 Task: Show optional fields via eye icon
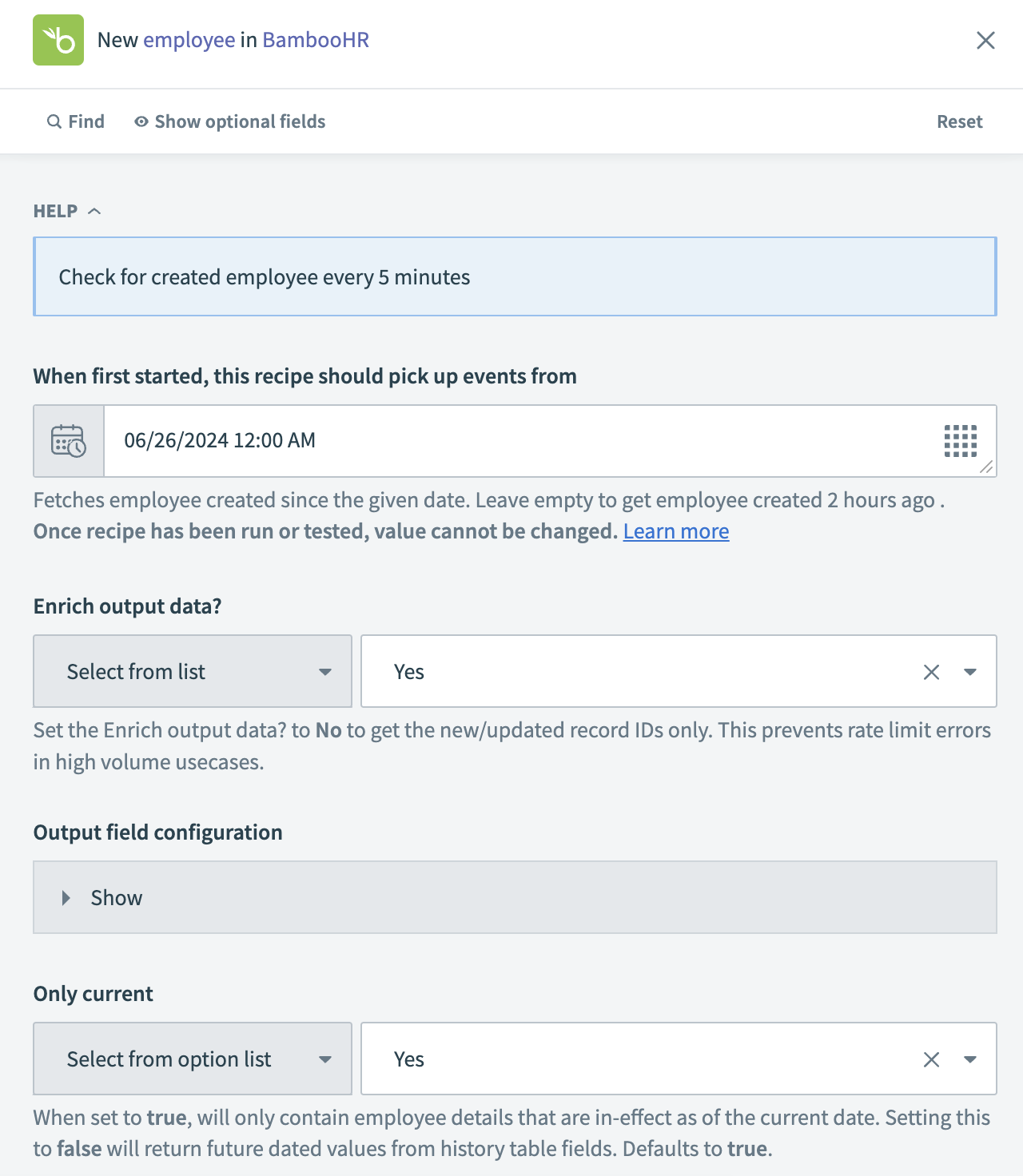pyautogui.click(x=141, y=121)
